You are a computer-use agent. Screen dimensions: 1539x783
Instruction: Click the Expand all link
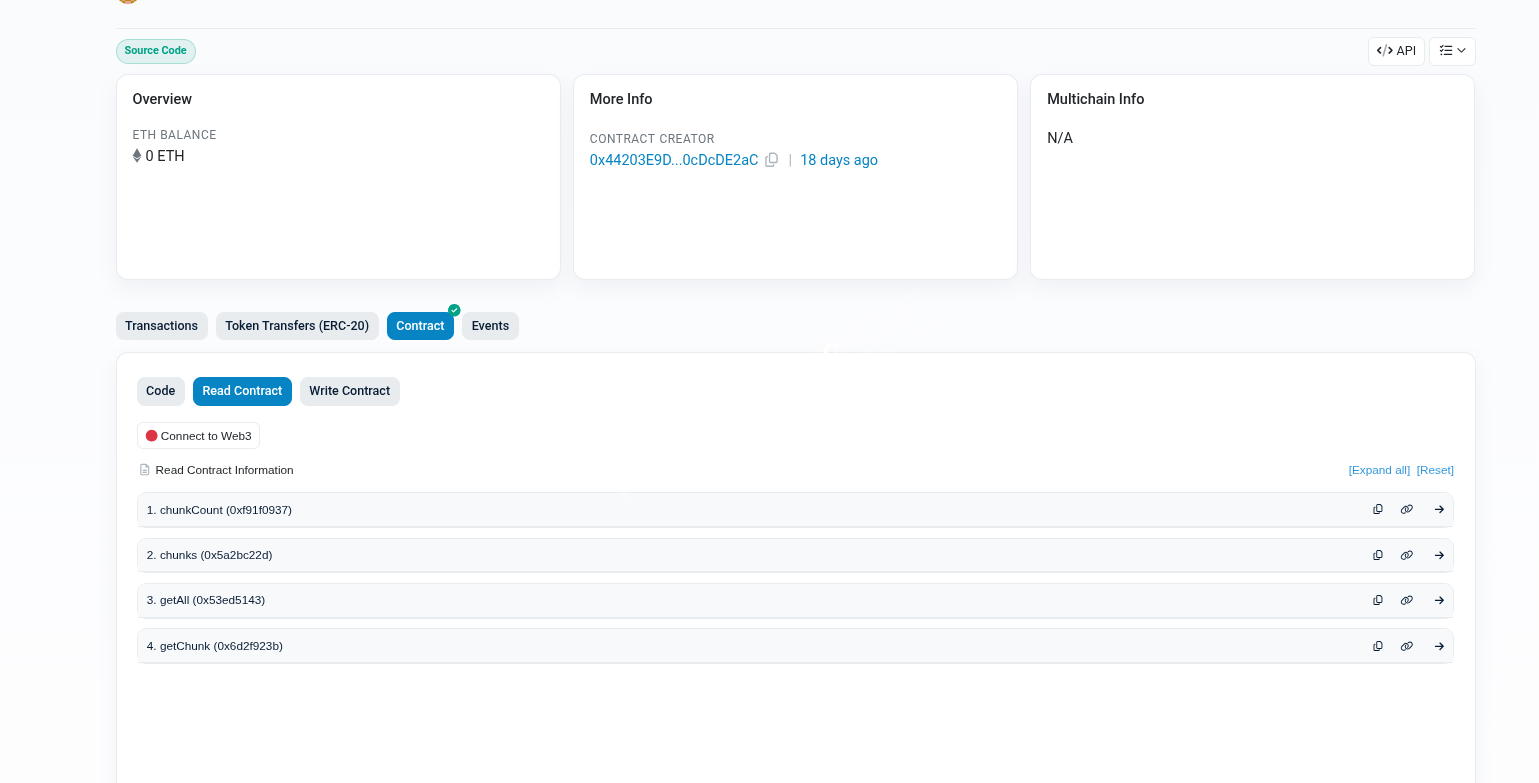point(1379,470)
